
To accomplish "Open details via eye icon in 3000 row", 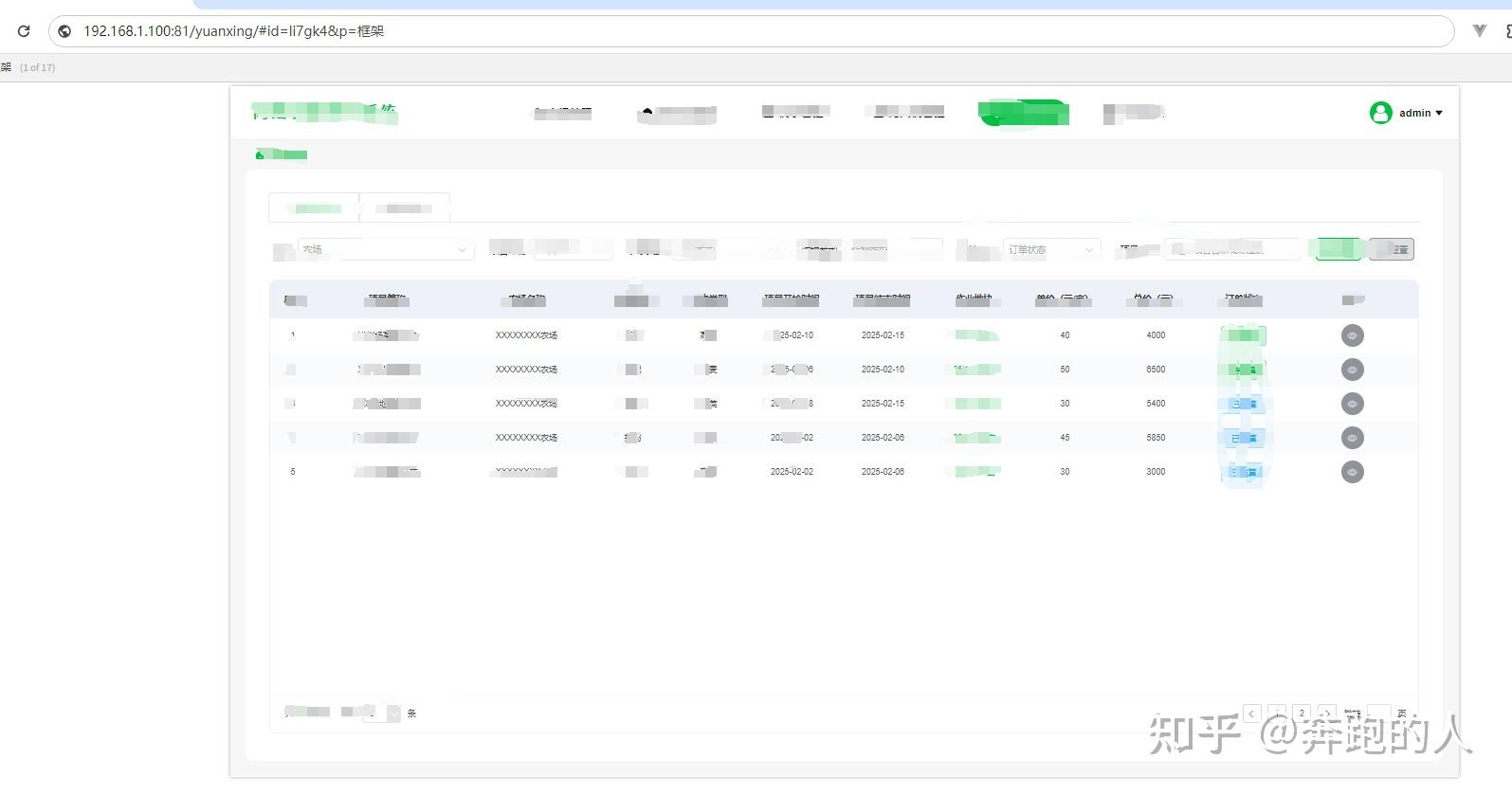I will (1353, 472).
